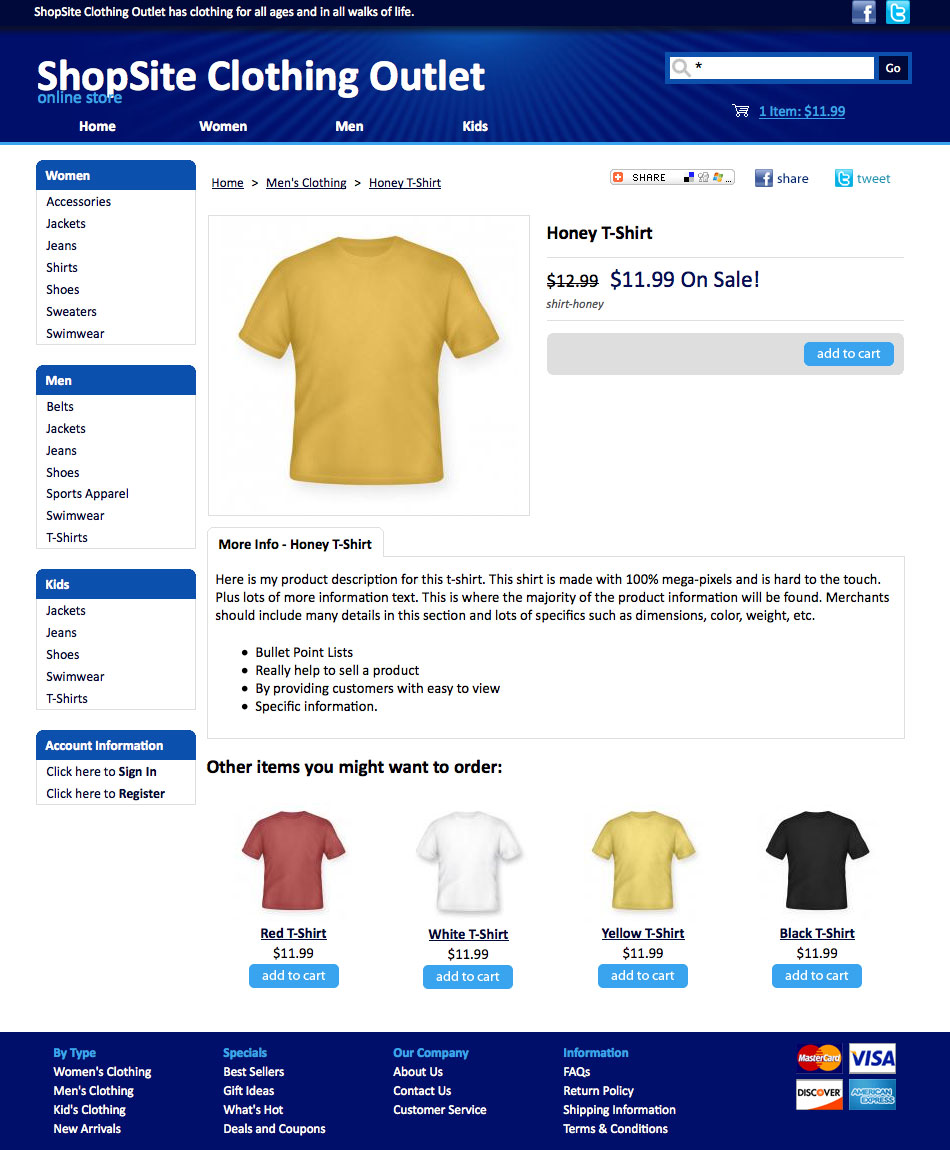Click the search magnifier icon

682,68
